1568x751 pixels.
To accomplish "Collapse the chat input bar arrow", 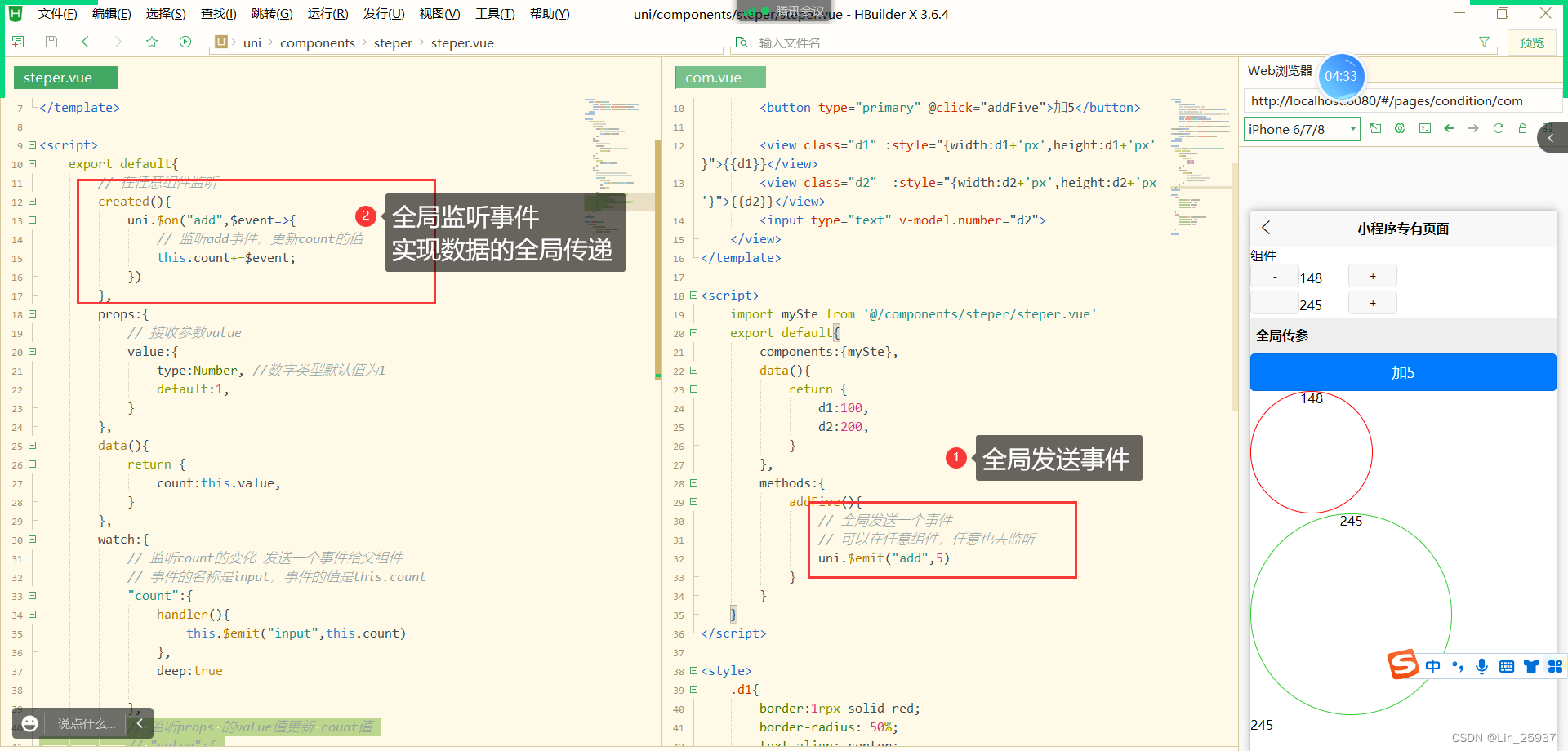I will (x=140, y=723).
